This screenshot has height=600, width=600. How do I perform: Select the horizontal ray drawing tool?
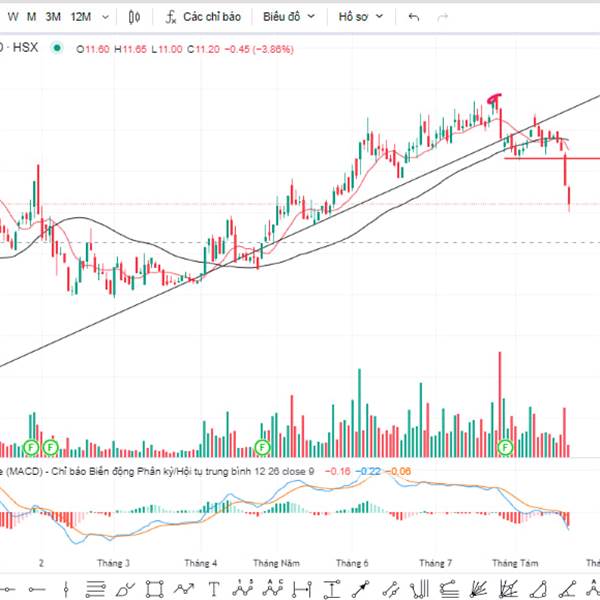37,589
